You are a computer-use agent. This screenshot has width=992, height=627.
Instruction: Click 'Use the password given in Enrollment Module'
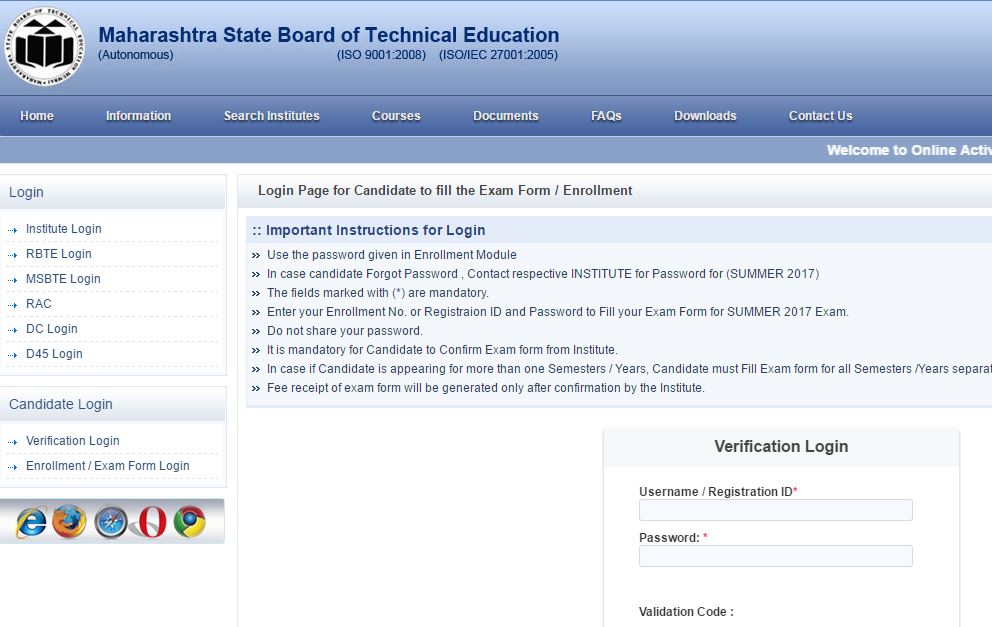(392, 255)
